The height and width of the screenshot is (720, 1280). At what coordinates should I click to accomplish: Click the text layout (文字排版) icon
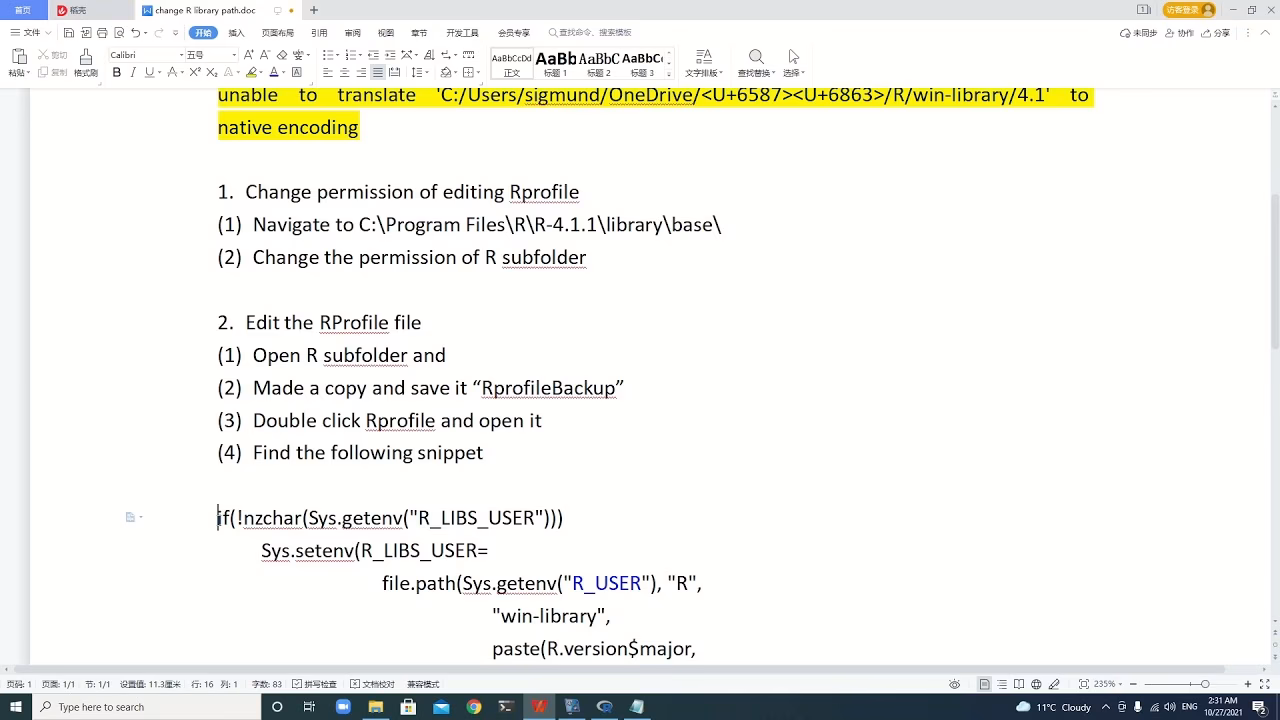pyautogui.click(x=703, y=62)
